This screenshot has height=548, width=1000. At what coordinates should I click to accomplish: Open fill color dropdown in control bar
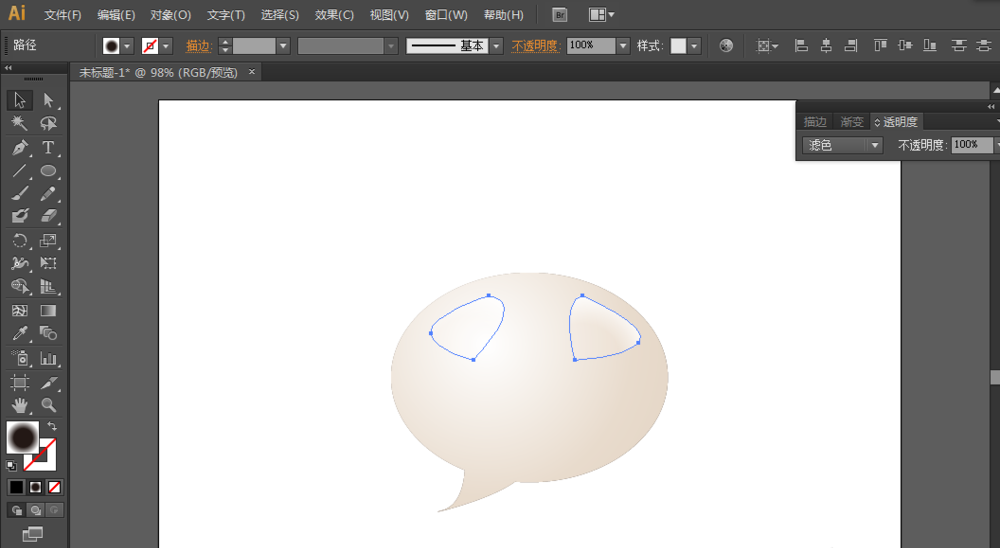tap(127, 46)
